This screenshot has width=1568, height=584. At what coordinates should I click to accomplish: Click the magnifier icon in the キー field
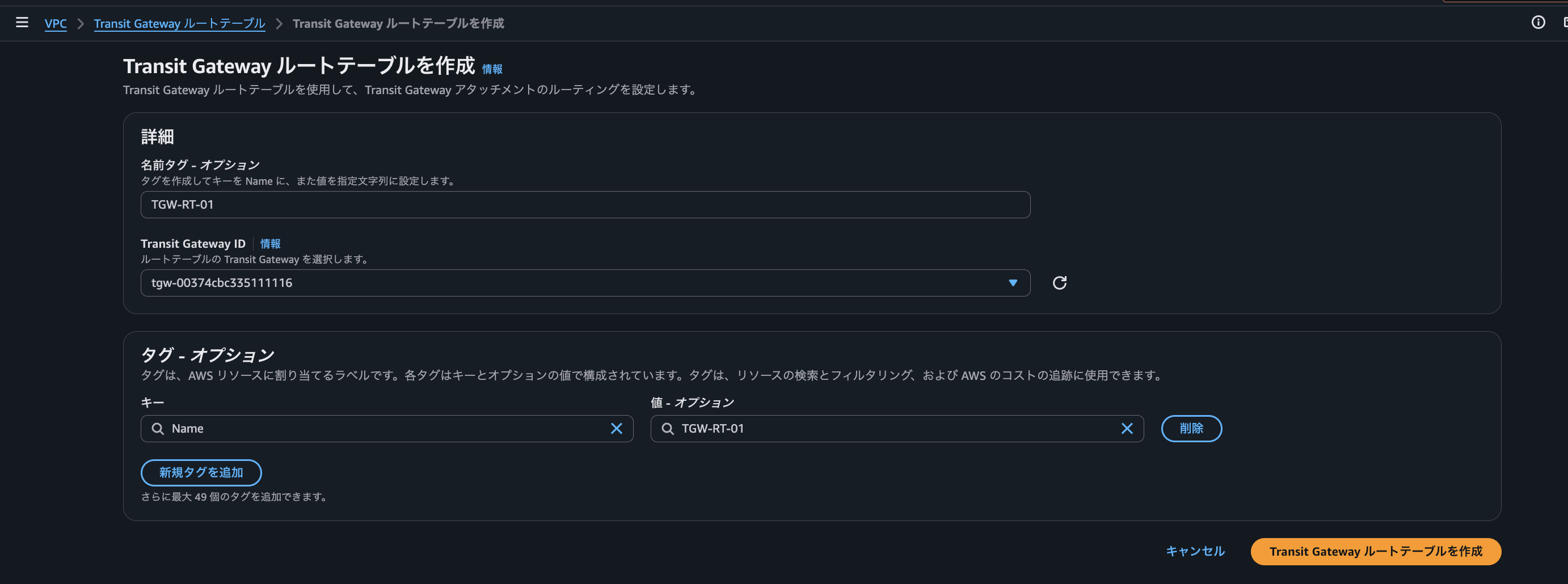pos(158,428)
